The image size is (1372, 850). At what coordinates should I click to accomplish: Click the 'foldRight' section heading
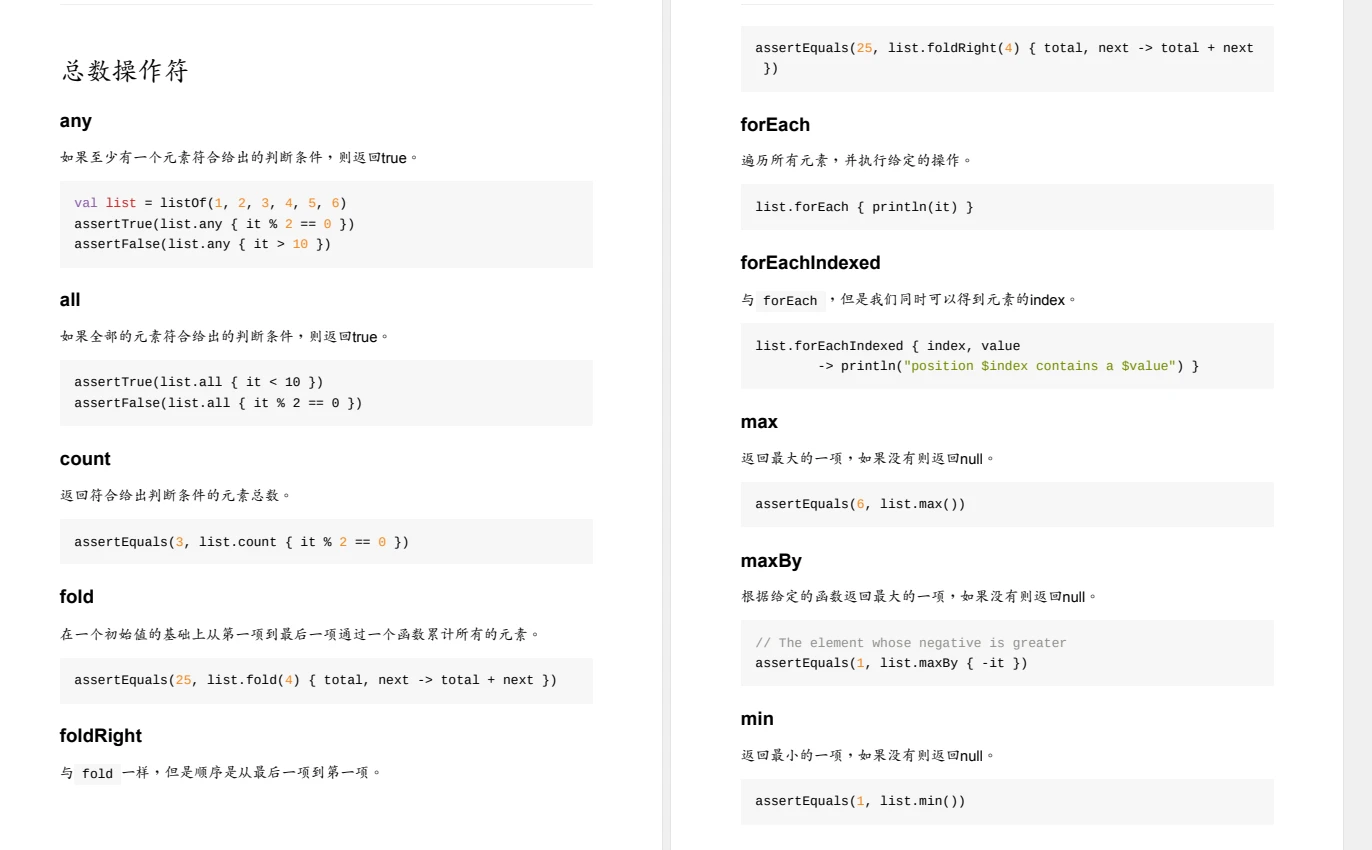click(x=101, y=736)
